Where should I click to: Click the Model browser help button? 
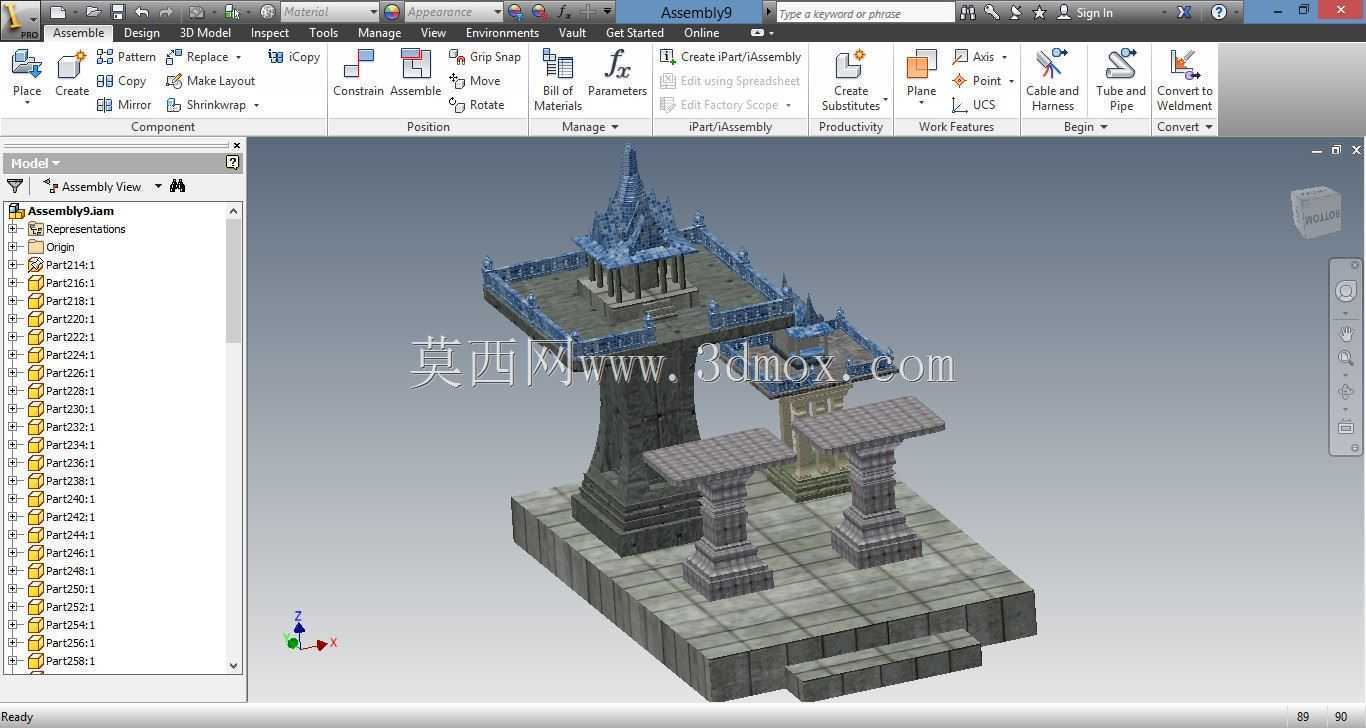pyautogui.click(x=233, y=162)
